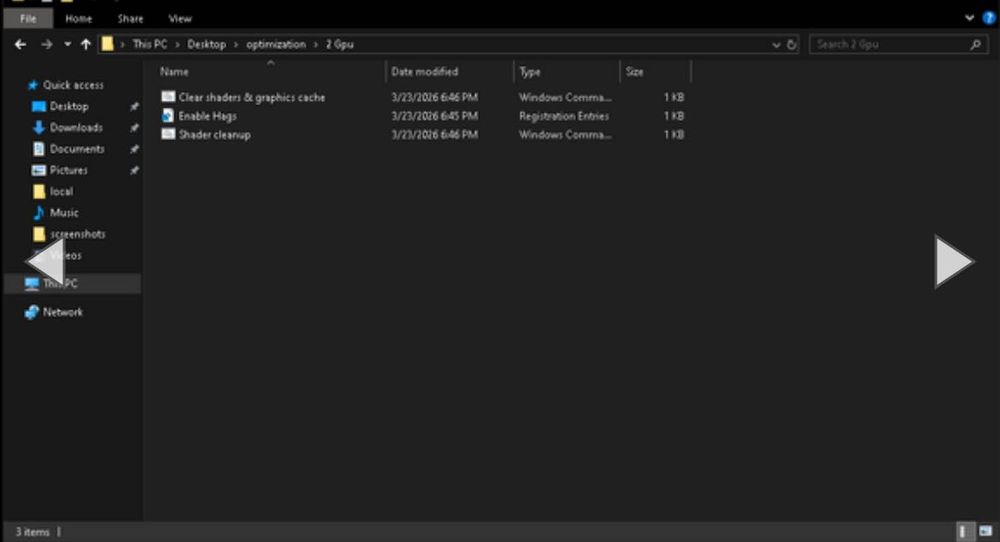
Task: Click the Shader cleanup script icon
Action: (x=168, y=134)
